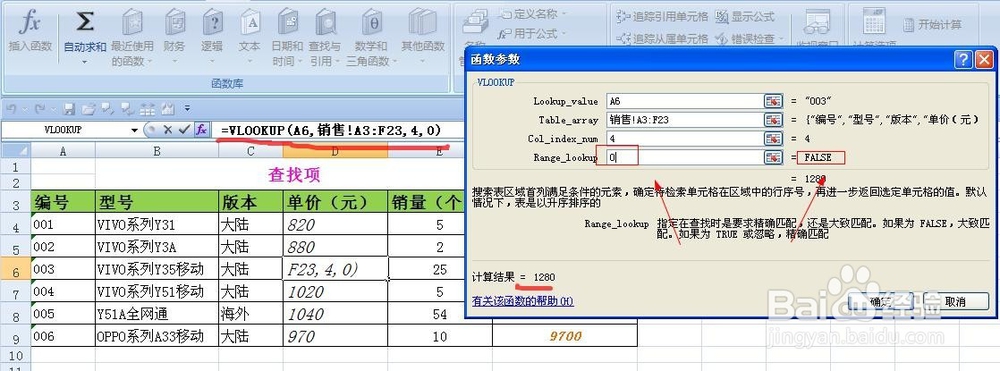Click the Save floppy disk icon

(x=69, y=108)
